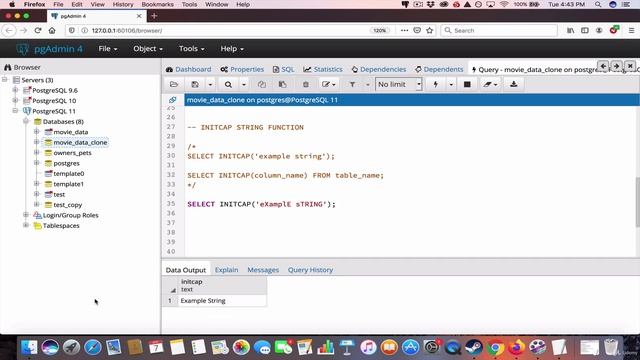
Task: Click the Delete trash icon
Action: (306, 84)
